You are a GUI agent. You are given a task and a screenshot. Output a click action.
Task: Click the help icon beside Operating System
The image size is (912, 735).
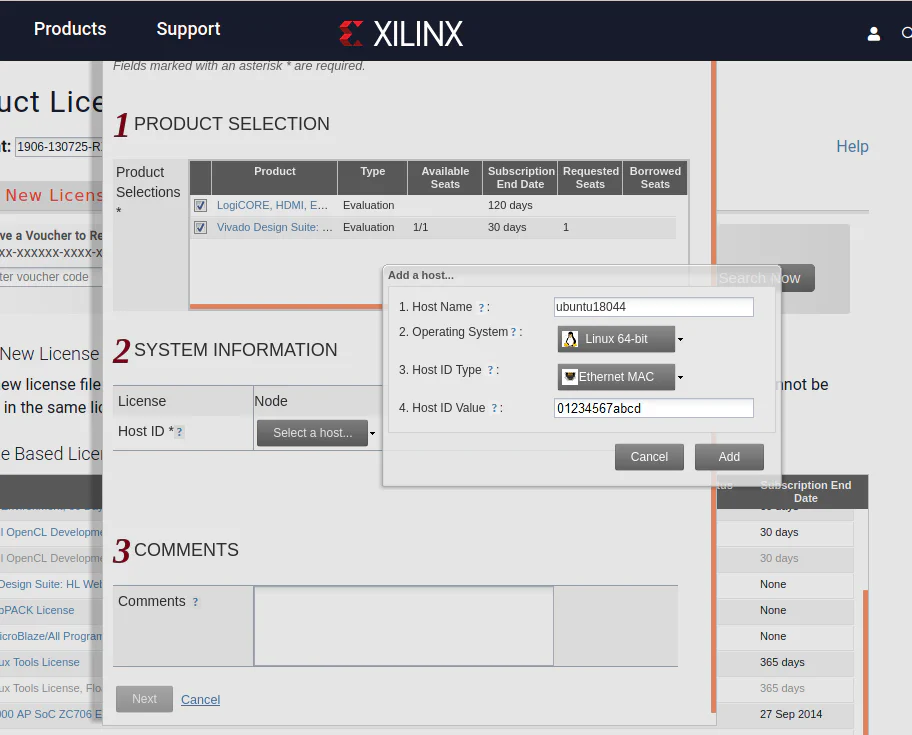click(x=514, y=333)
